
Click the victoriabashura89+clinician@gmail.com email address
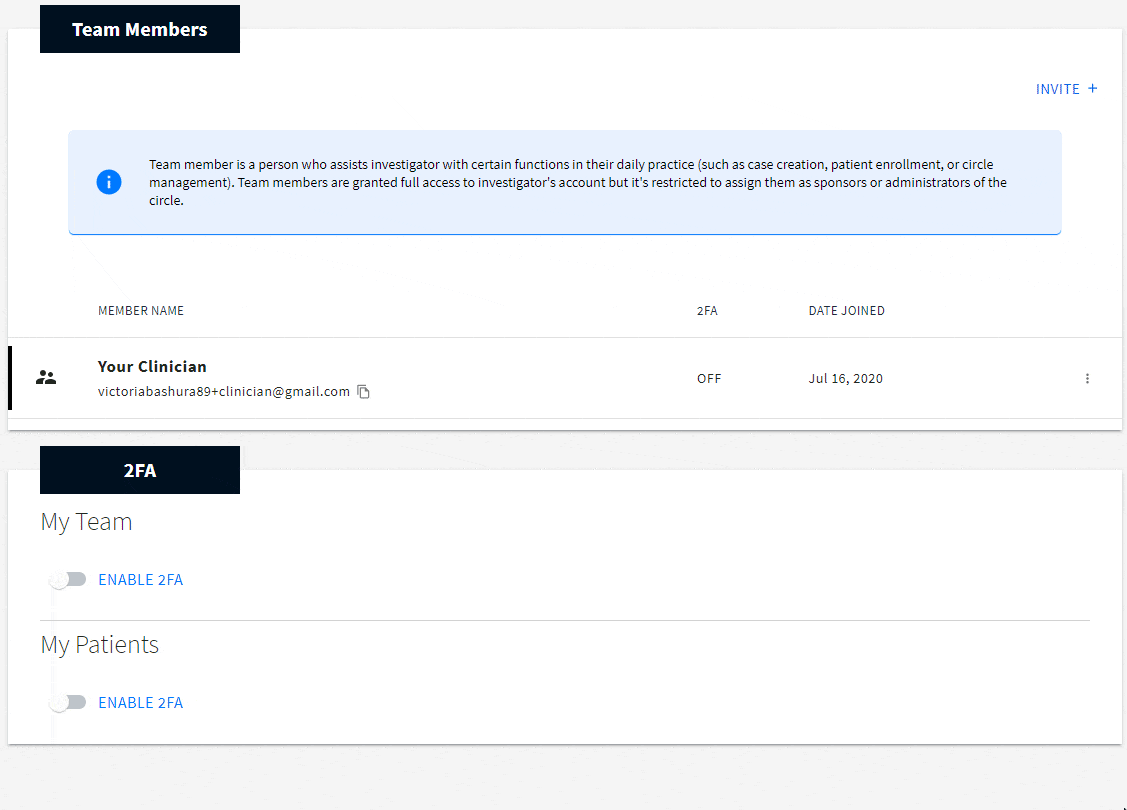point(224,392)
